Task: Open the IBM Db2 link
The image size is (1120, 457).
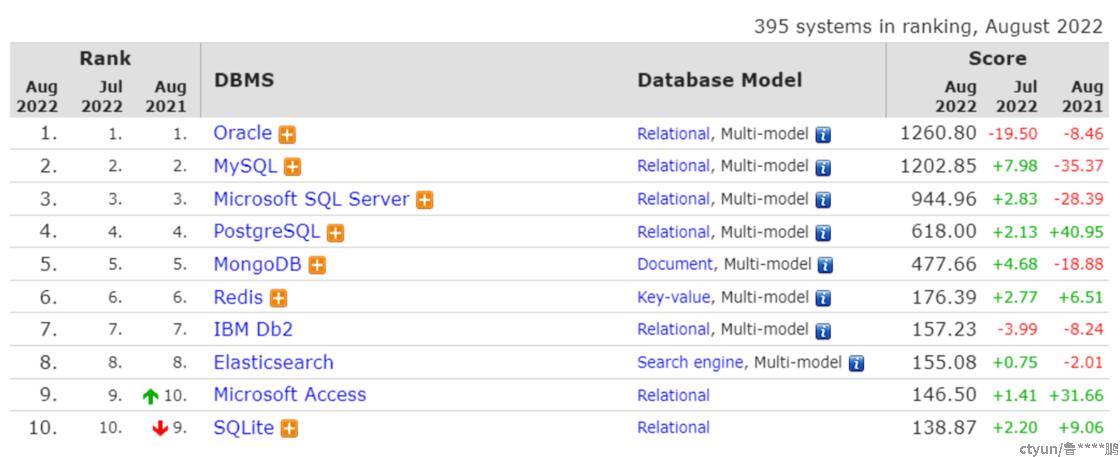Action: point(254,330)
